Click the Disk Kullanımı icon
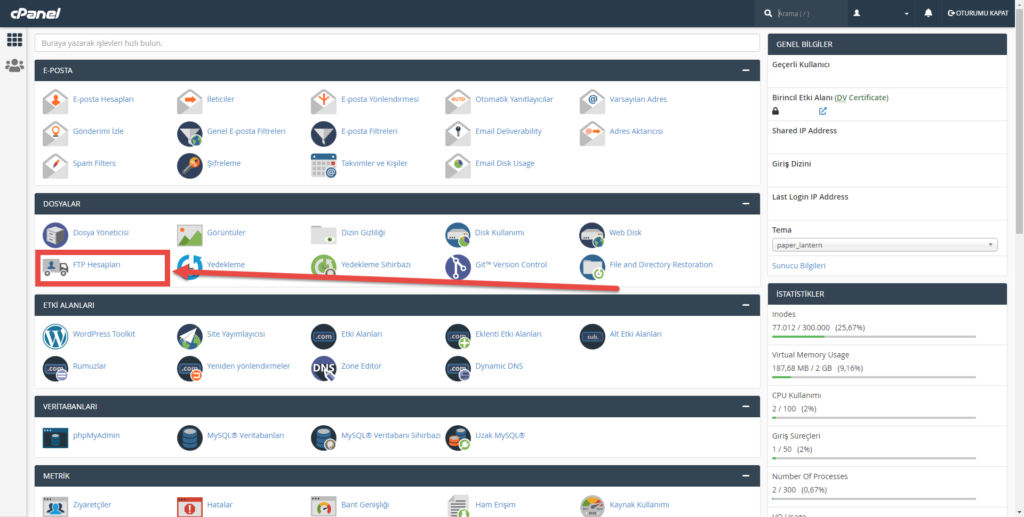1024x517 pixels. (x=458, y=234)
